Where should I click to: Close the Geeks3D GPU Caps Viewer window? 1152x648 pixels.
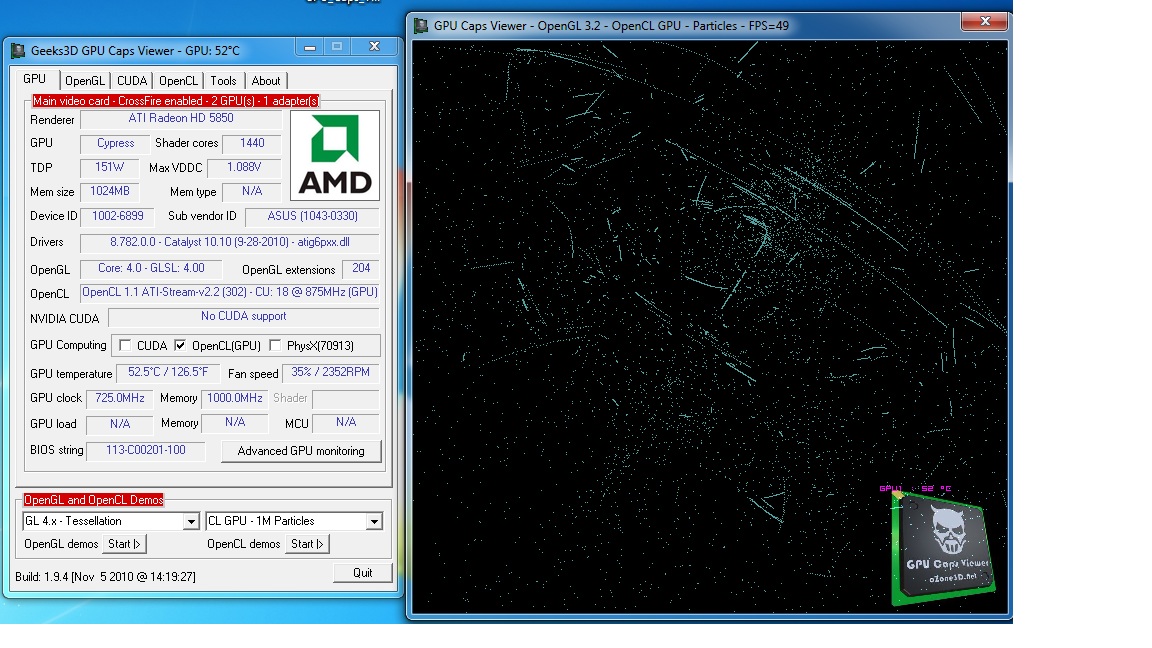point(374,46)
